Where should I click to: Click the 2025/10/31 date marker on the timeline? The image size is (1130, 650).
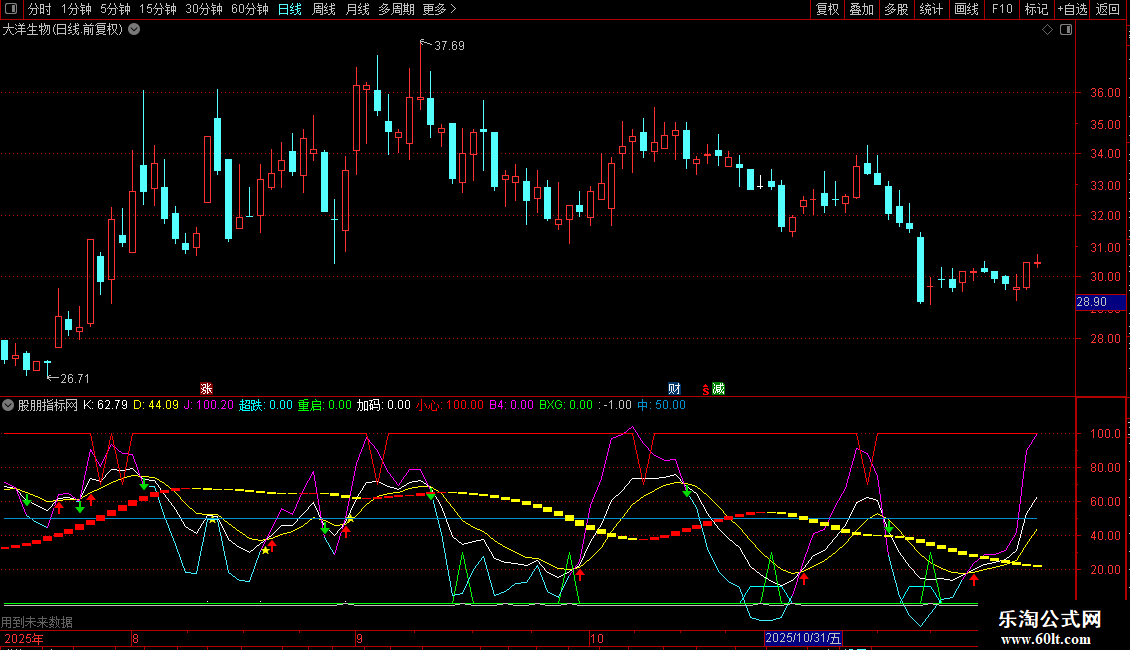tap(804, 638)
